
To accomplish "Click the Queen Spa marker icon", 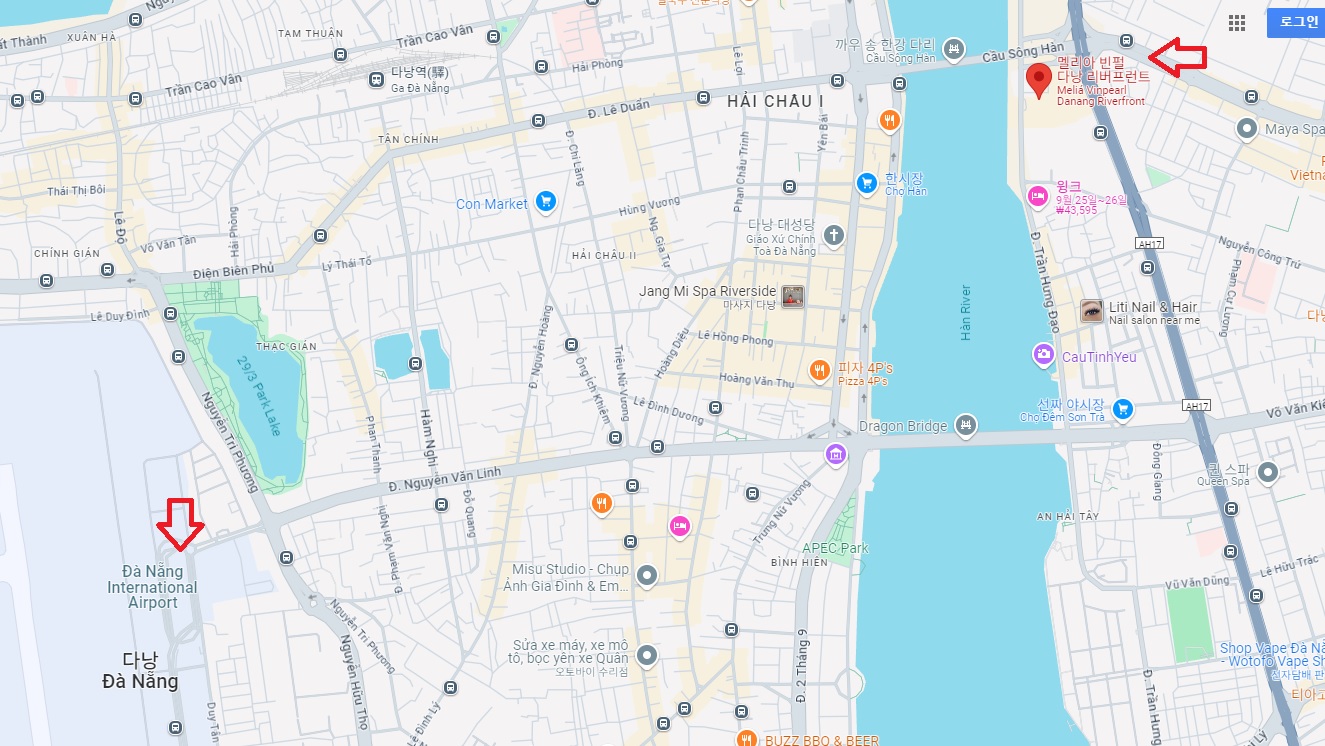I will coord(1268,472).
